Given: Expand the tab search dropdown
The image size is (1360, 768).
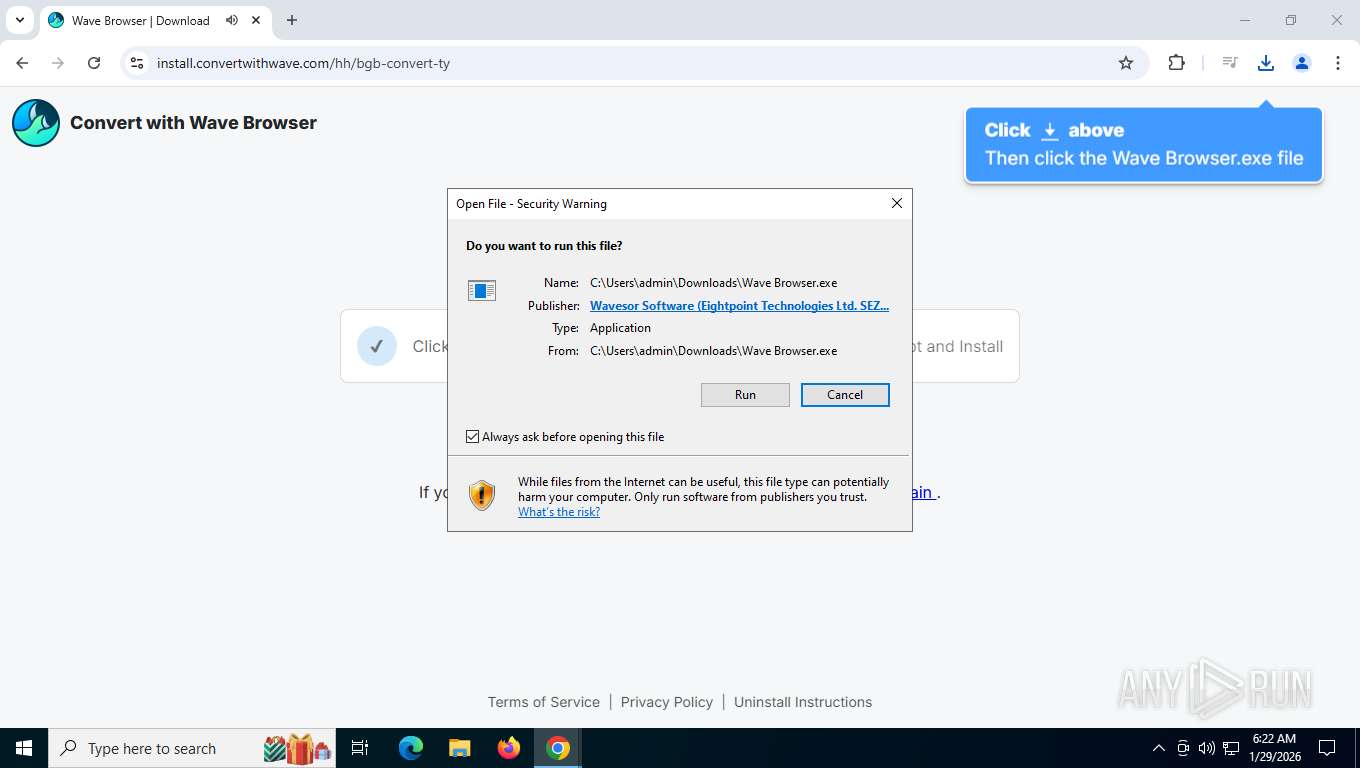Looking at the screenshot, I should point(19,20).
